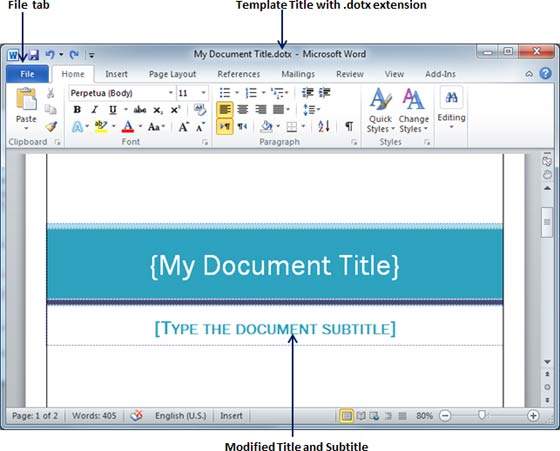
Task: Click the Text Effects glowing A icon
Action: point(78,126)
